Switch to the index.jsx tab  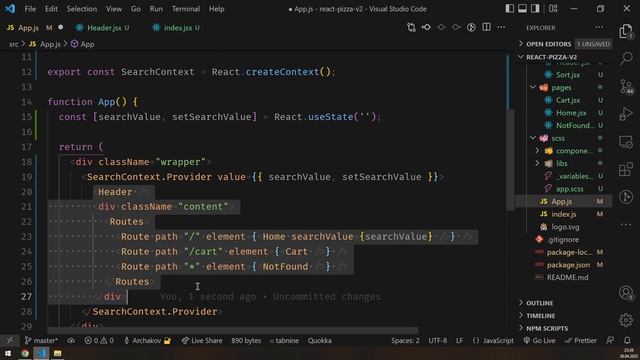[x=176, y=27]
